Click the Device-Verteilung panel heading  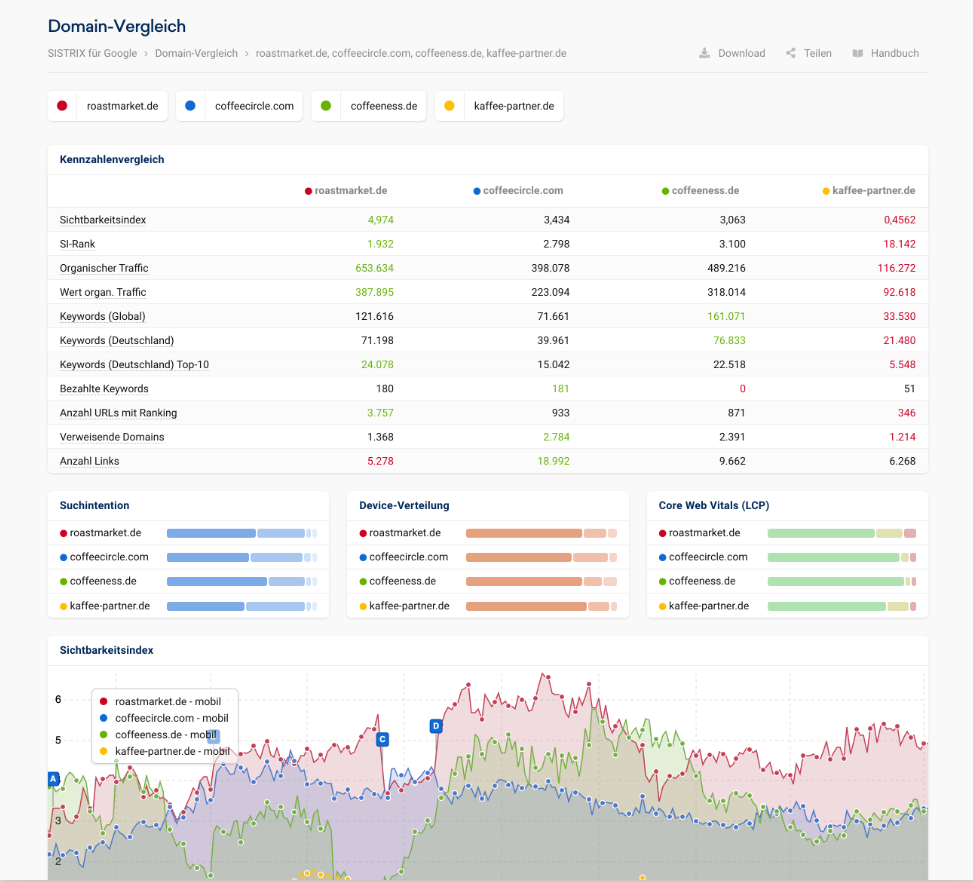[x=404, y=505]
